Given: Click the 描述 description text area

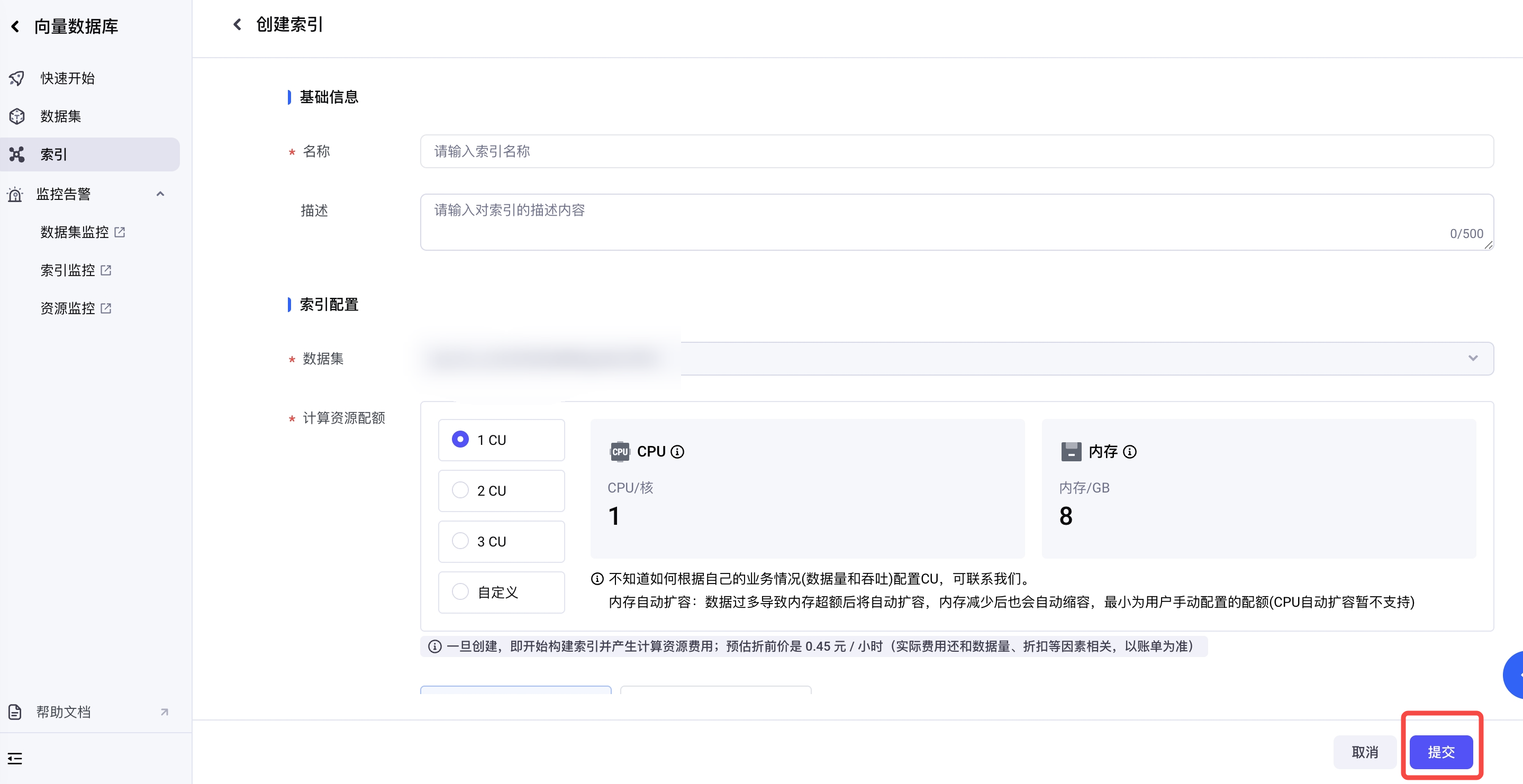Looking at the screenshot, I should point(956,222).
